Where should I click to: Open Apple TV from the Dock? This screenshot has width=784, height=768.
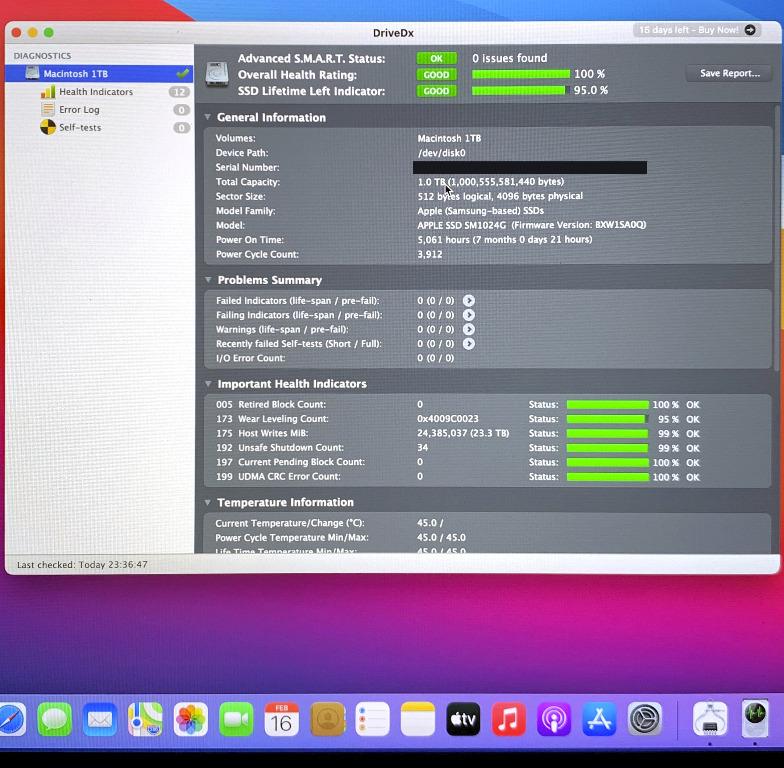click(x=463, y=719)
